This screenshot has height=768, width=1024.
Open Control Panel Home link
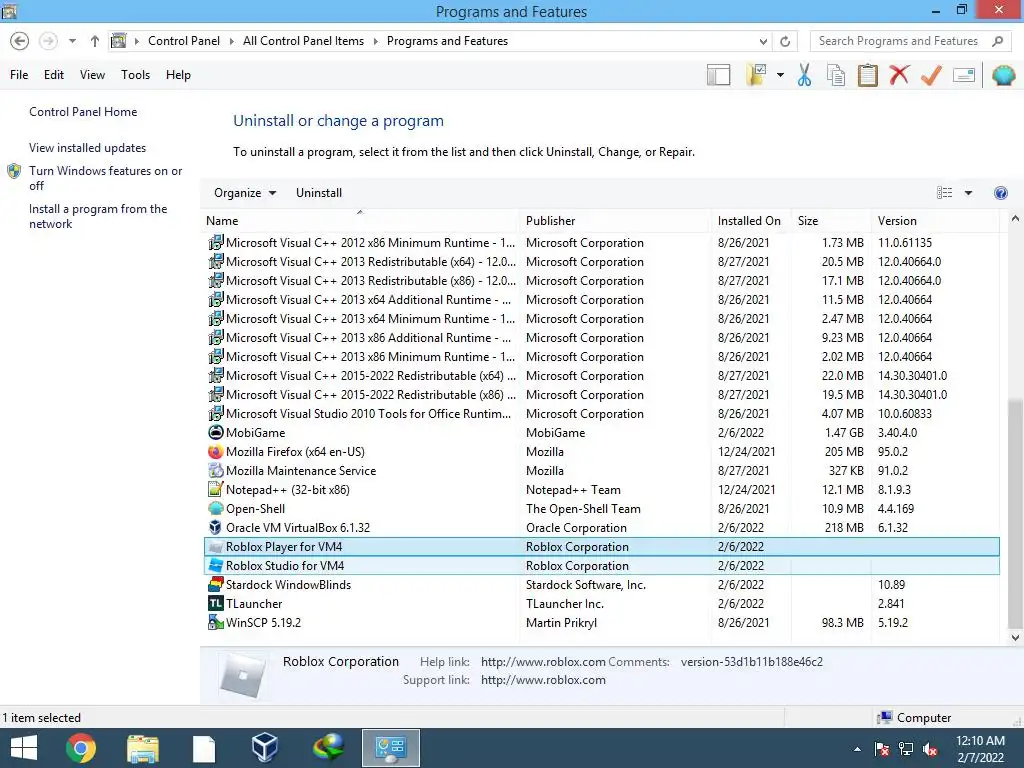point(83,112)
